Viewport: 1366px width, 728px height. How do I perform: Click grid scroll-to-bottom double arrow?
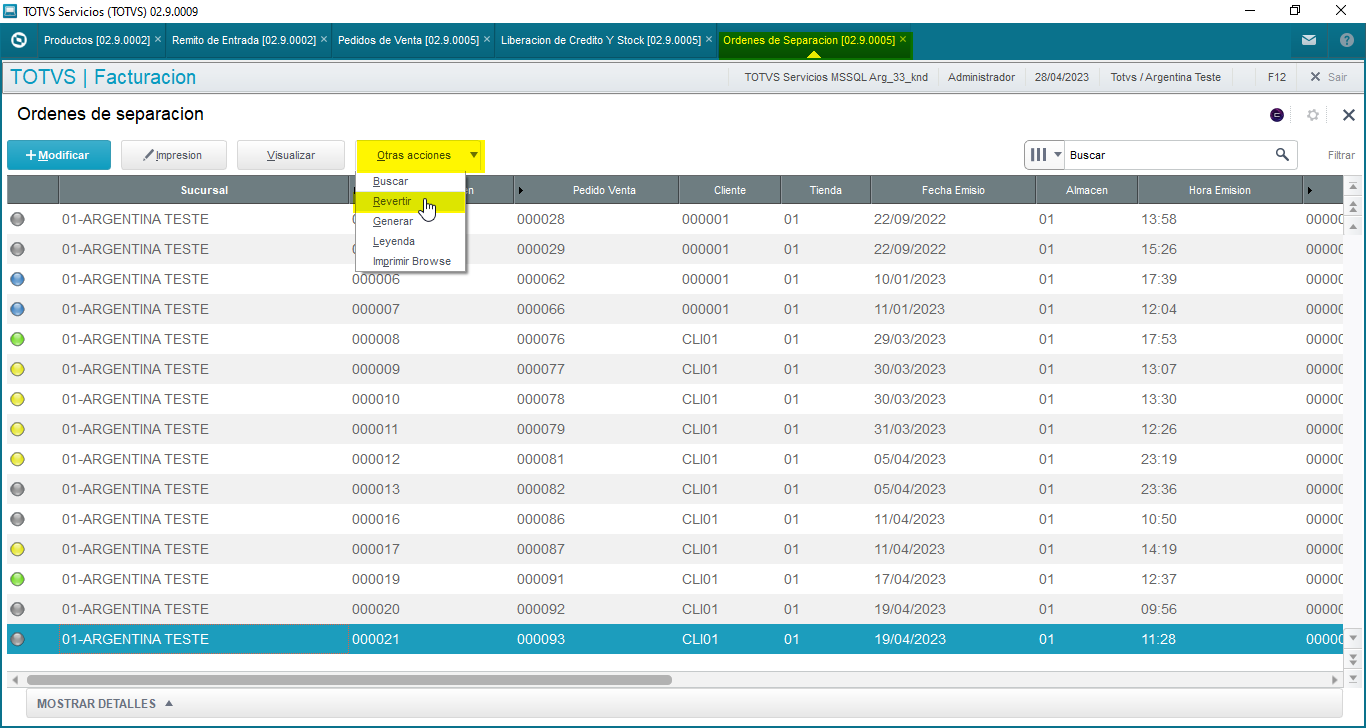[1353, 660]
